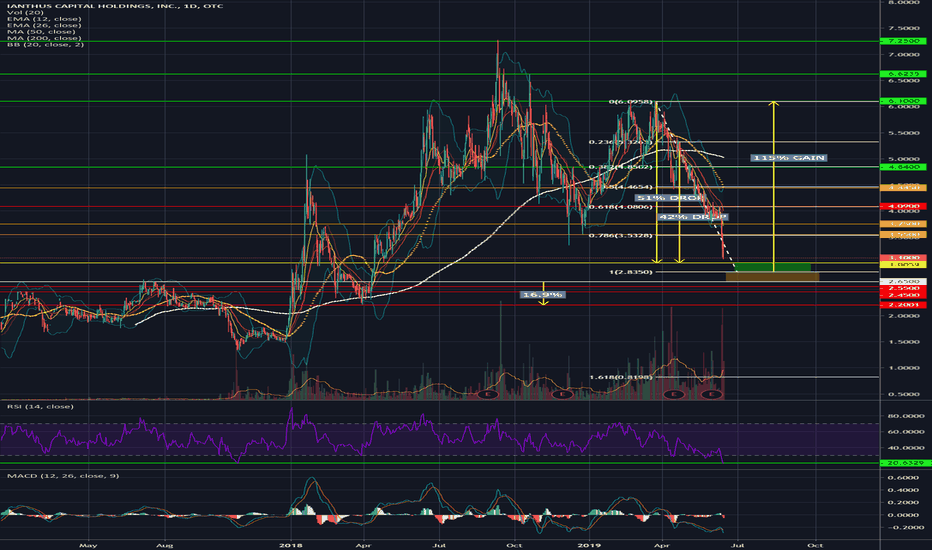932x550 pixels.
Task: Click the 1.5000 price scale value
Action: pos(904,342)
